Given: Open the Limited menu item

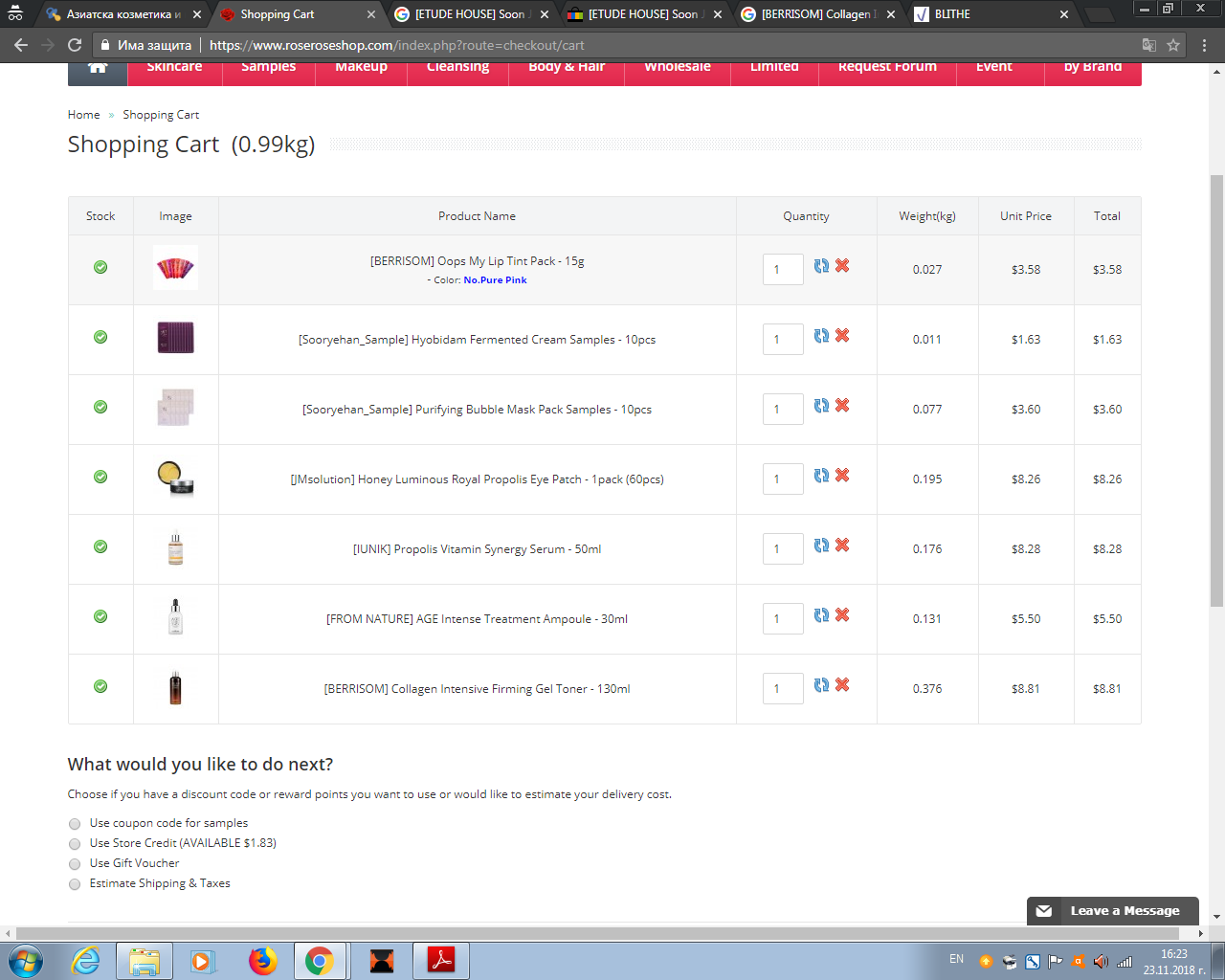Looking at the screenshot, I should coord(774,69).
